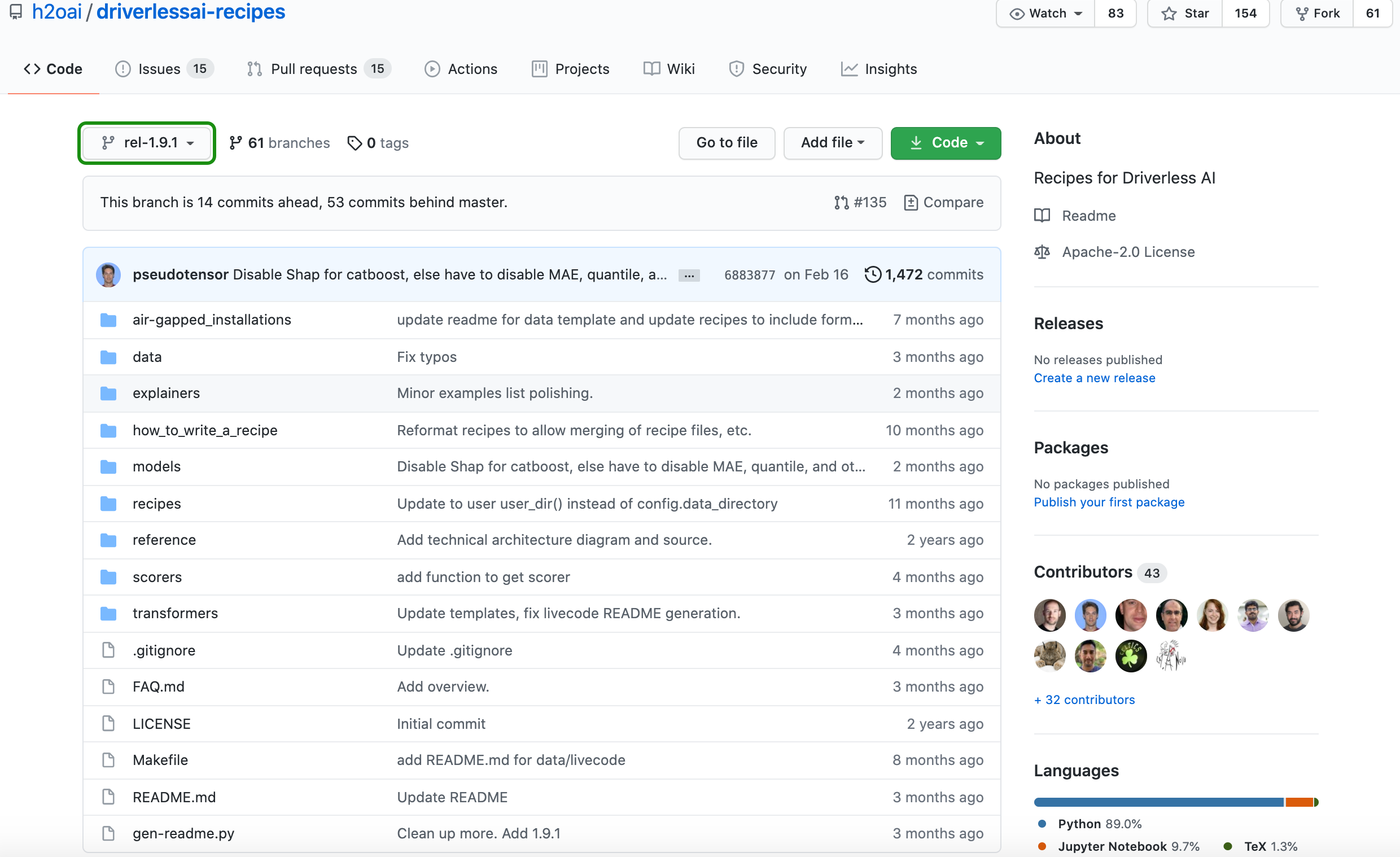
Task: Open Apache-2.0 License link
Action: 1114,252
